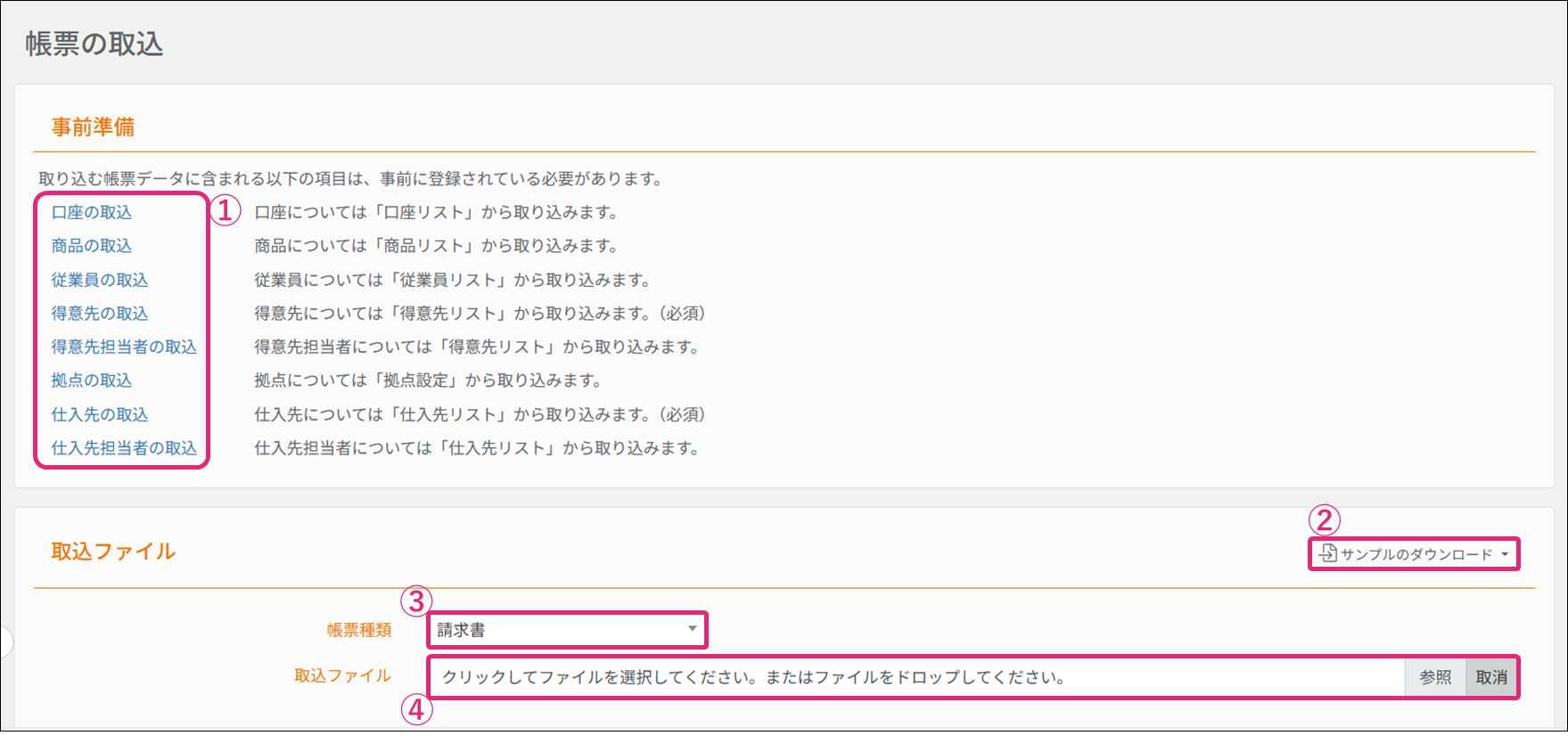Click the round handle at left edge
1568x752 pixels.
tap(4, 642)
